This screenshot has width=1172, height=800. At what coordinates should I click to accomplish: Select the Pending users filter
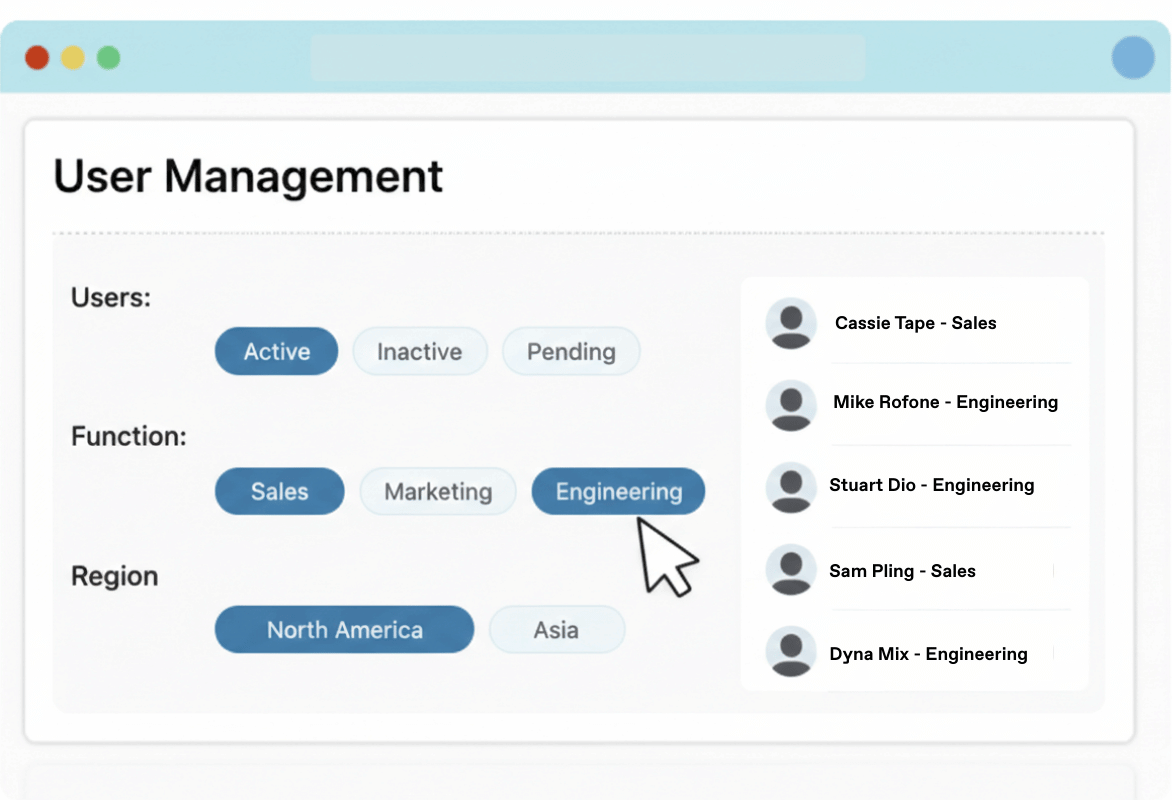point(571,351)
